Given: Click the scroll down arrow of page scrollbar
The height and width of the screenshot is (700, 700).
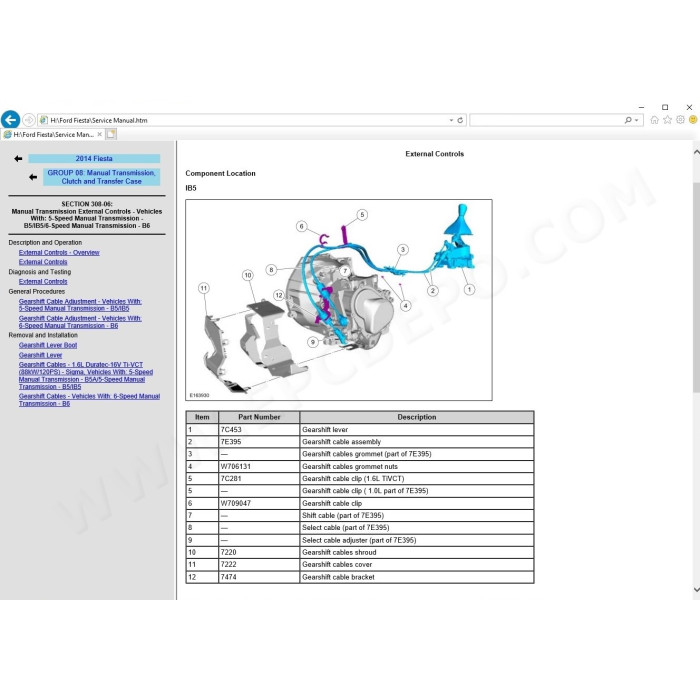Looking at the screenshot, I should [x=696, y=590].
